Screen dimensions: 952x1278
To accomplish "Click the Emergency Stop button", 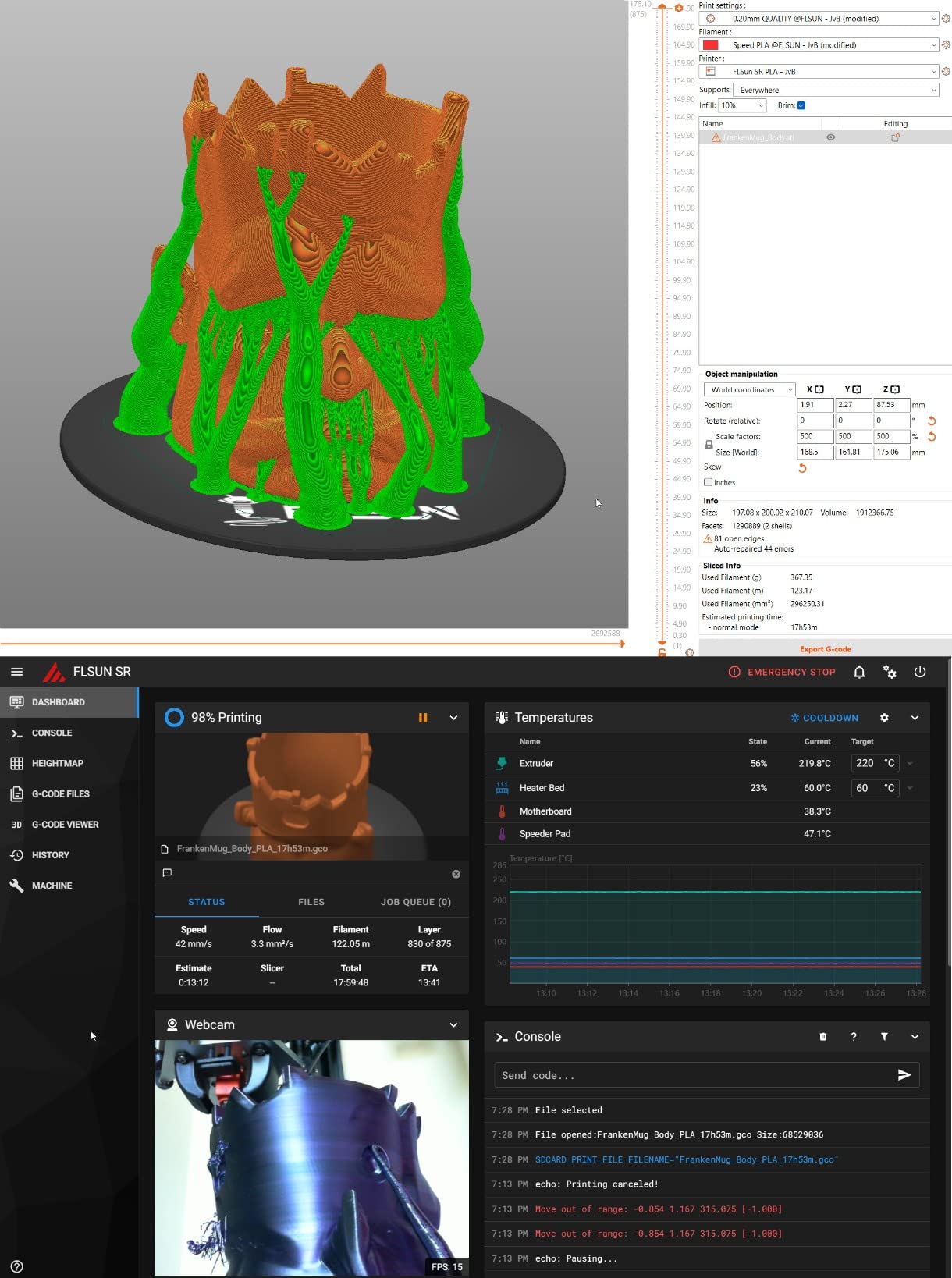I will click(x=782, y=672).
